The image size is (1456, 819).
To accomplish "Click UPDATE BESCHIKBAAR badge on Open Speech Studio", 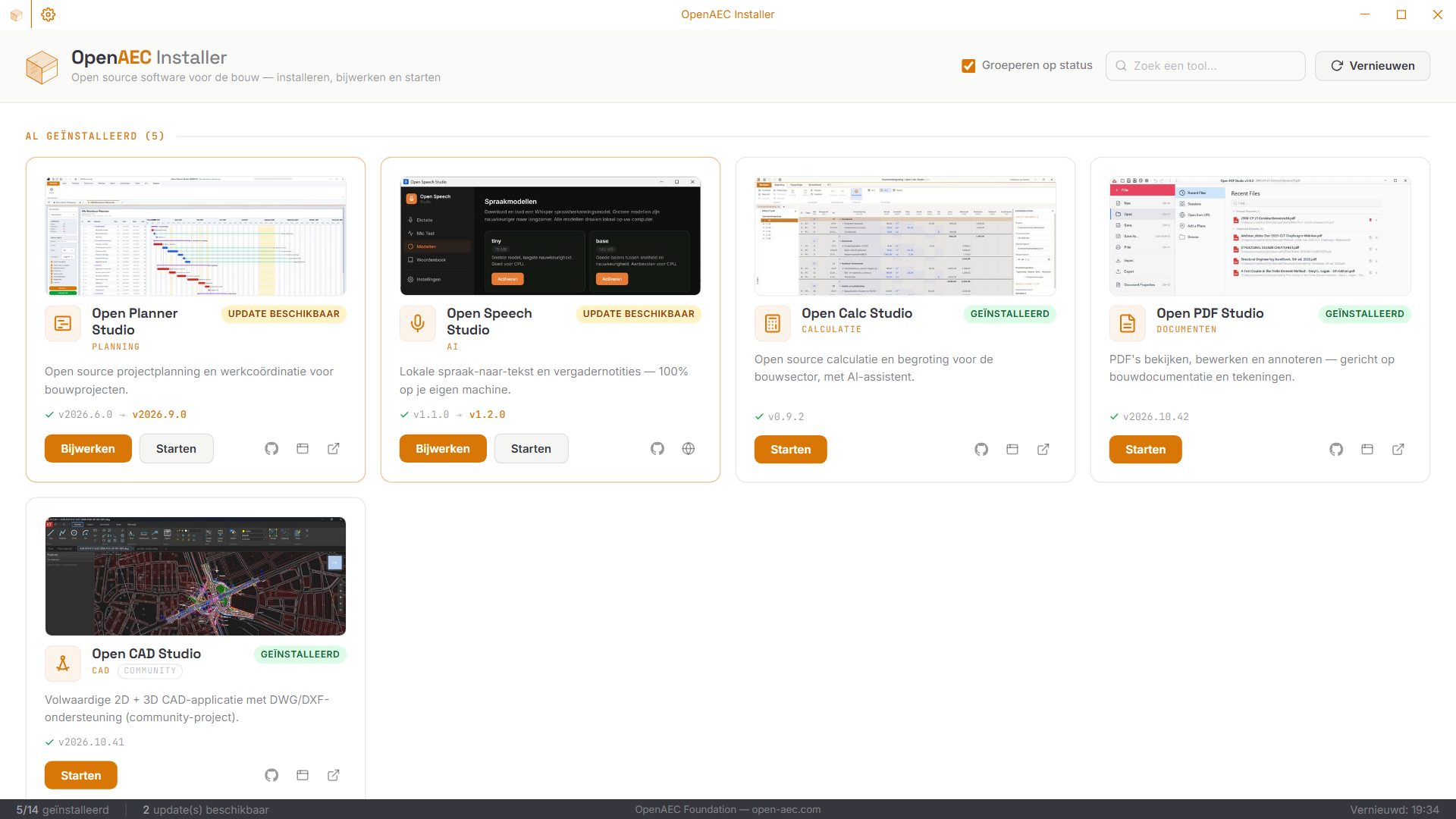I will click(x=639, y=314).
